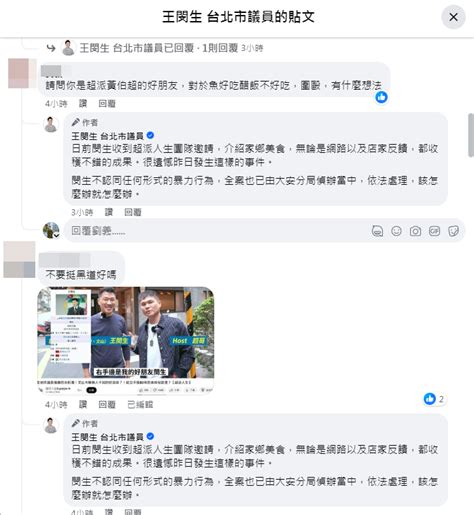Open the emoji picker in reply box
The height and width of the screenshot is (515, 474).
click(x=396, y=231)
